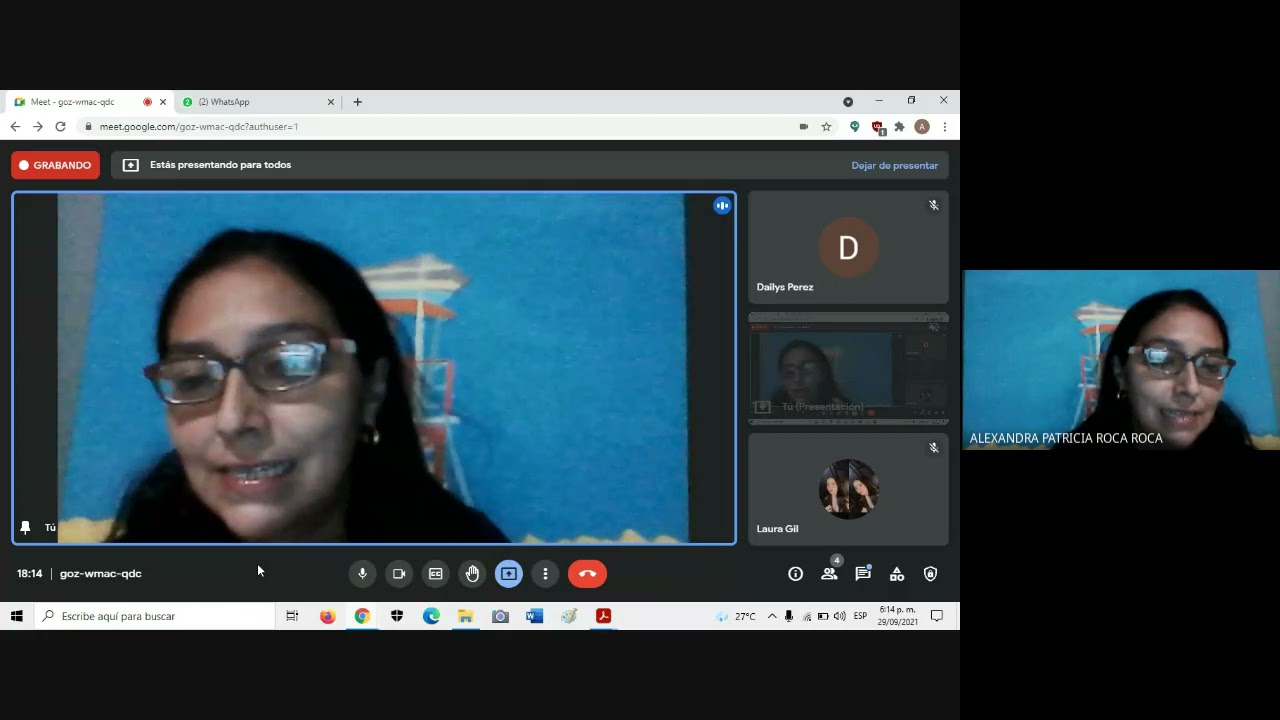Open Adobe Acrobat from the taskbar

click(603, 616)
